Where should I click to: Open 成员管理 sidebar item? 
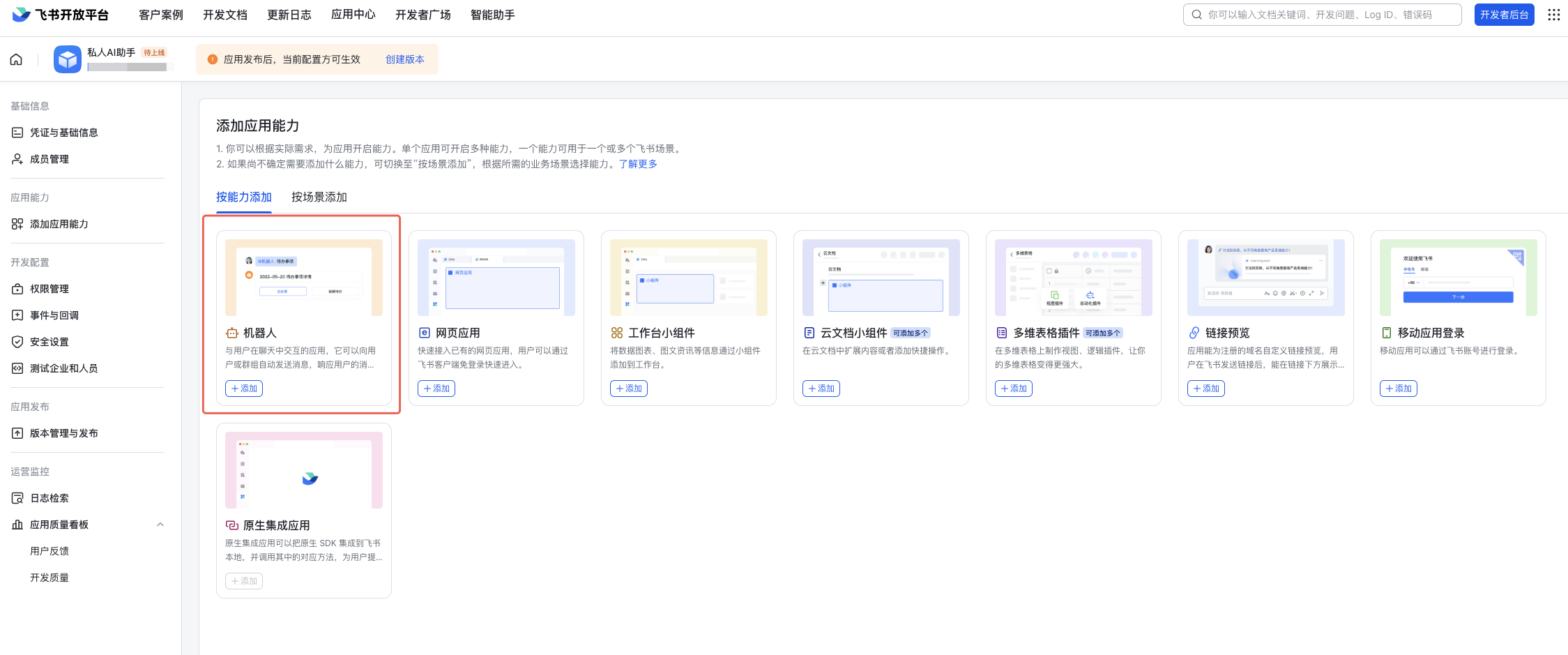pos(49,159)
